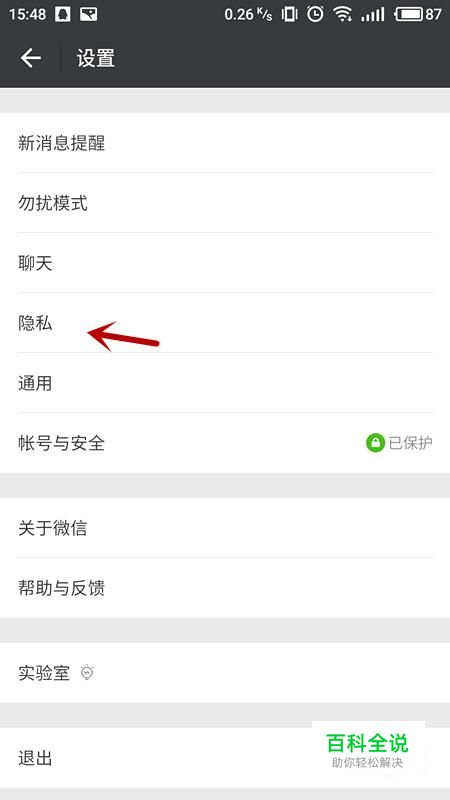Tap the vibrate mode status icon
This screenshot has height=800, width=450.
coord(289,14)
